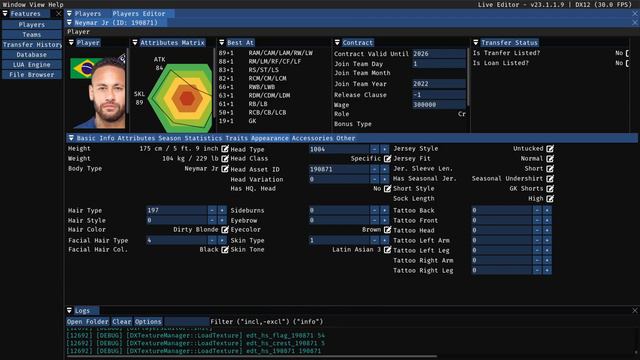Edit the Skin Tone icon
Image resolution: width=640 pixels, height=360 pixels.
[387, 249]
